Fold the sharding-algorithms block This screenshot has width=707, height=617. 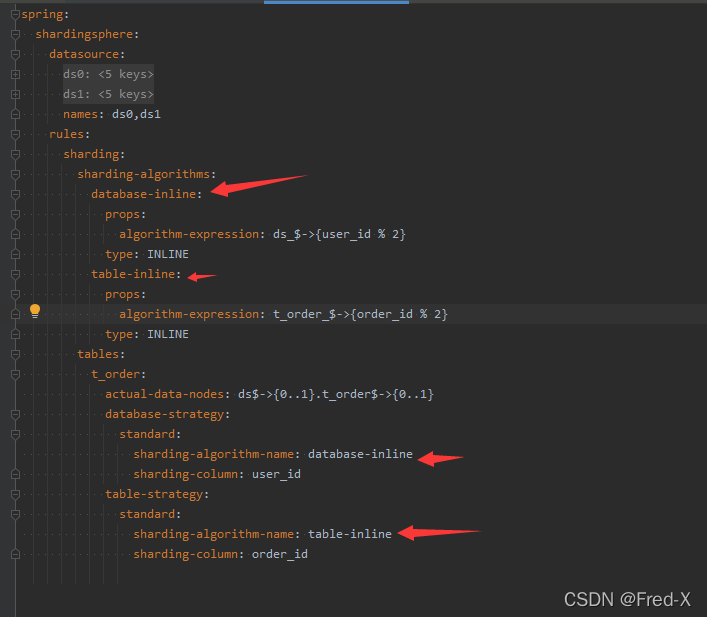[x=15, y=174]
